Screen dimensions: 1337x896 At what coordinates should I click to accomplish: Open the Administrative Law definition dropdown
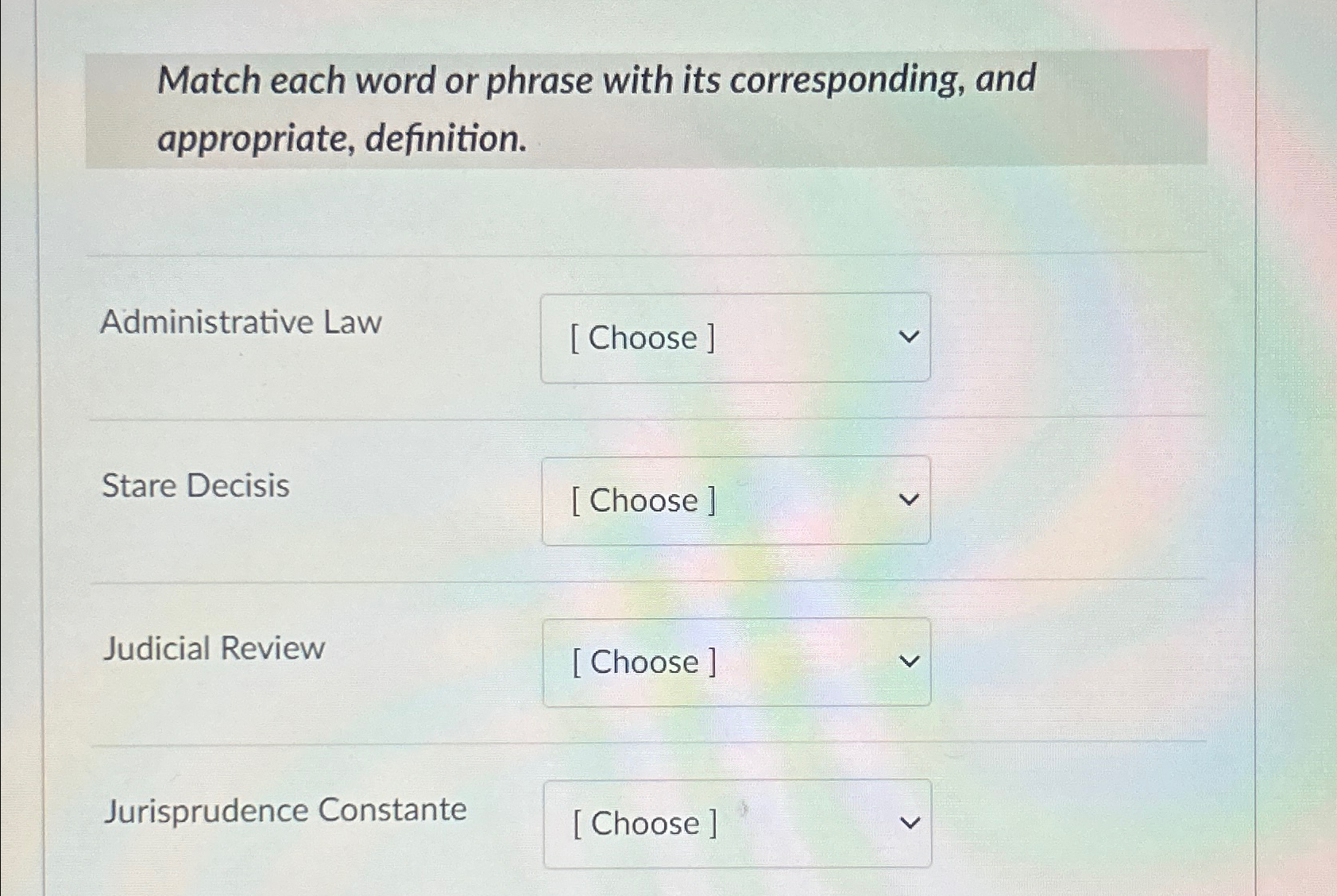[735, 338]
